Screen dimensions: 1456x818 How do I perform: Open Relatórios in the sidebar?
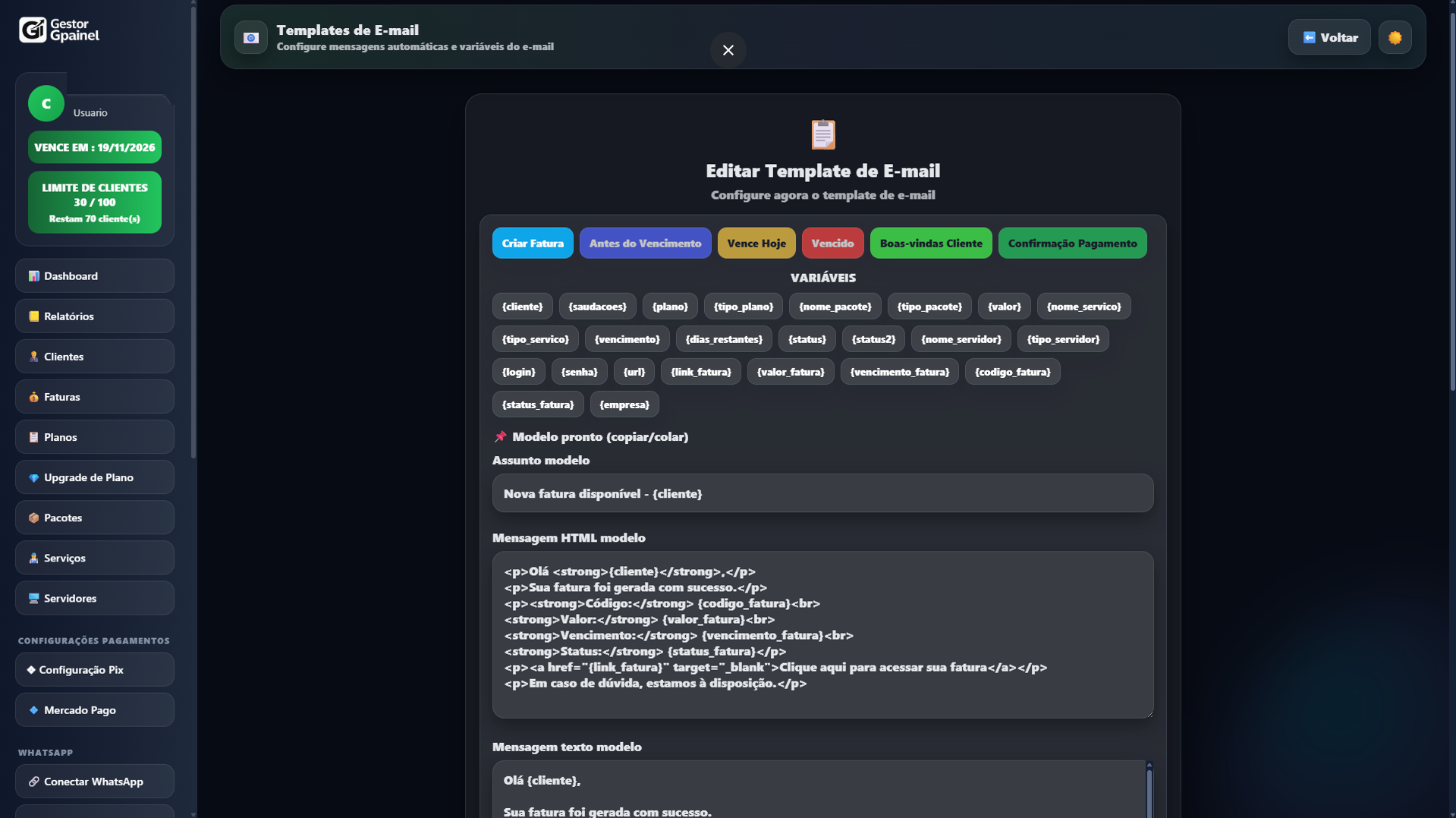pos(94,316)
